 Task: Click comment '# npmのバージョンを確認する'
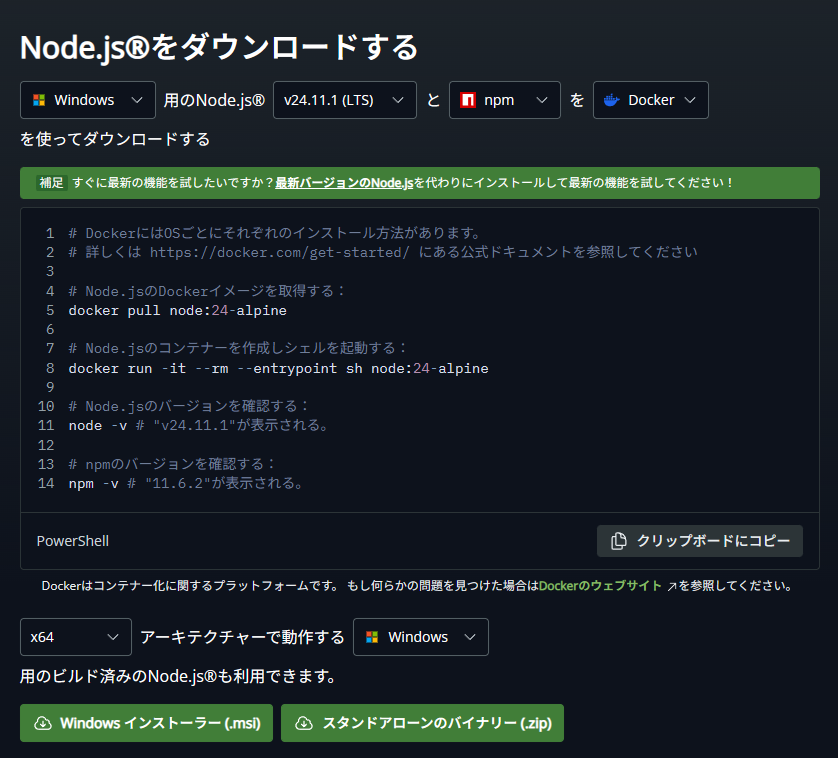(172, 464)
